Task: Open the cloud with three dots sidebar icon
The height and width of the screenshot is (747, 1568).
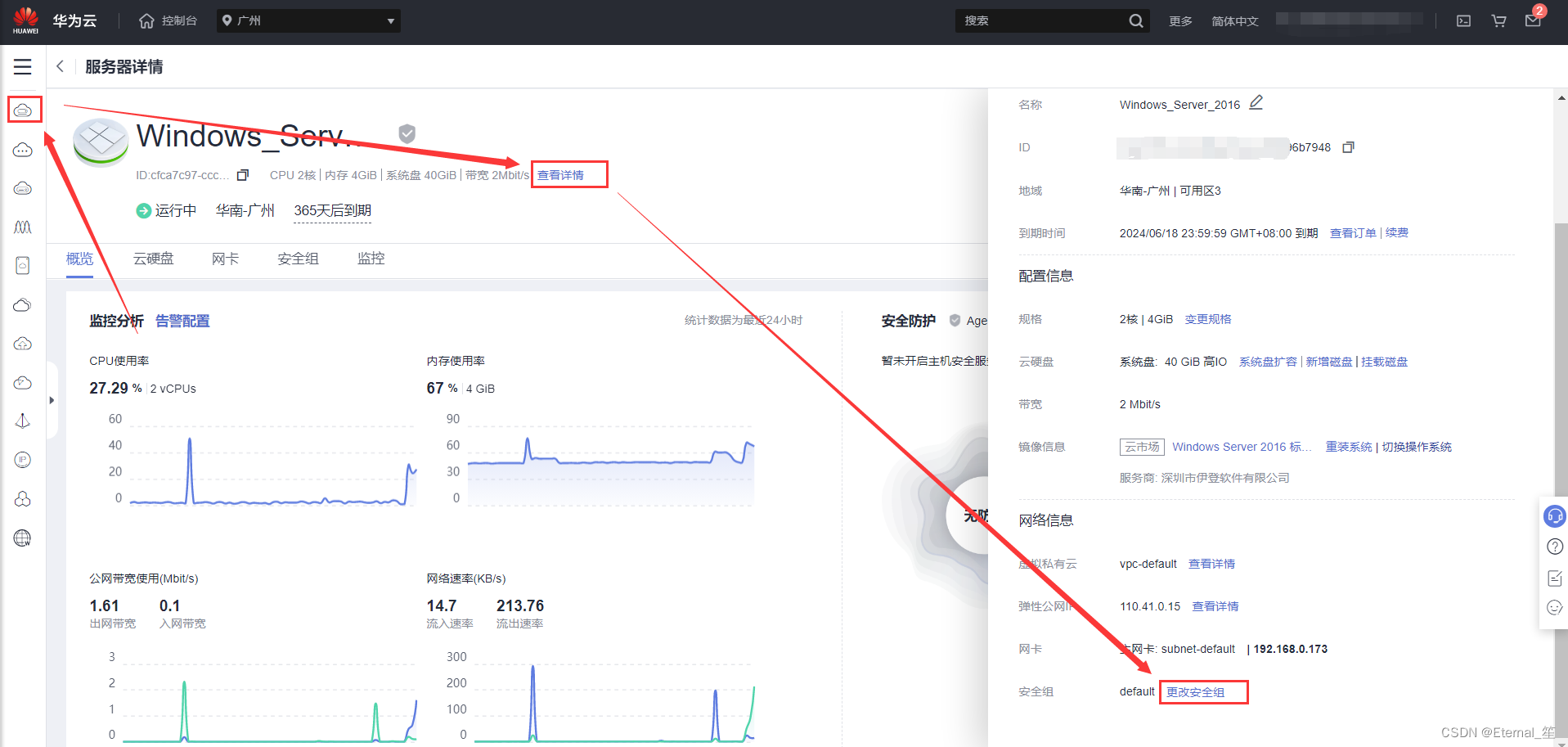Action: tap(23, 150)
